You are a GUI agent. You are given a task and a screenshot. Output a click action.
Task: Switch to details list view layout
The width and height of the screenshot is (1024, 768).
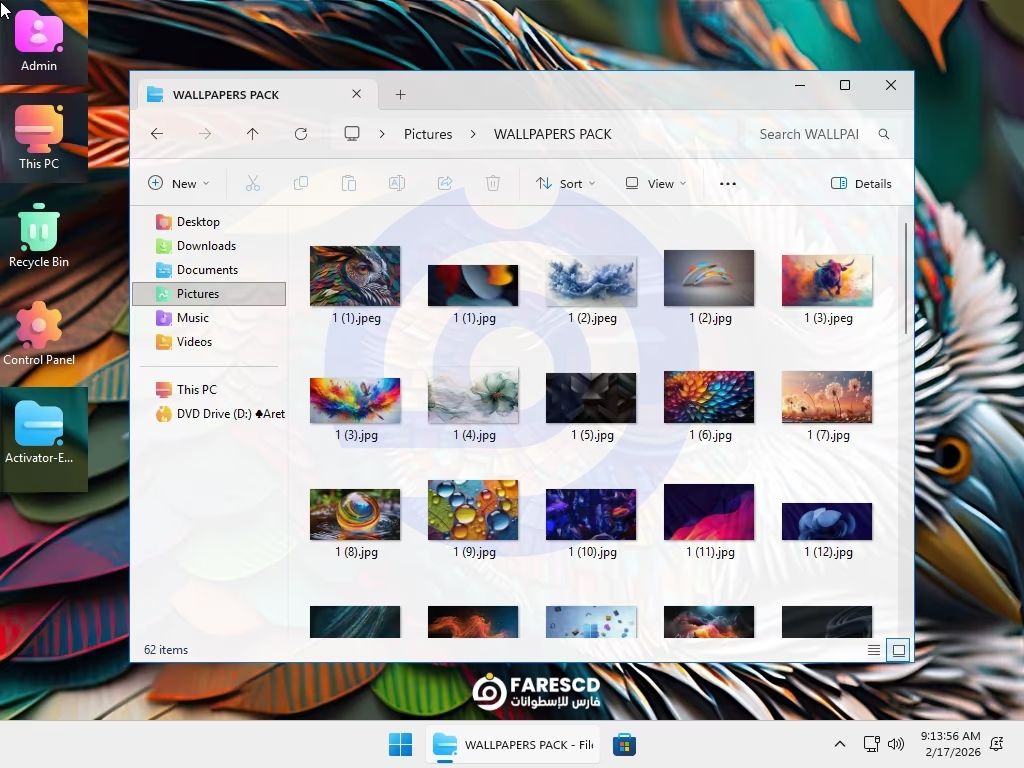(x=874, y=650)
